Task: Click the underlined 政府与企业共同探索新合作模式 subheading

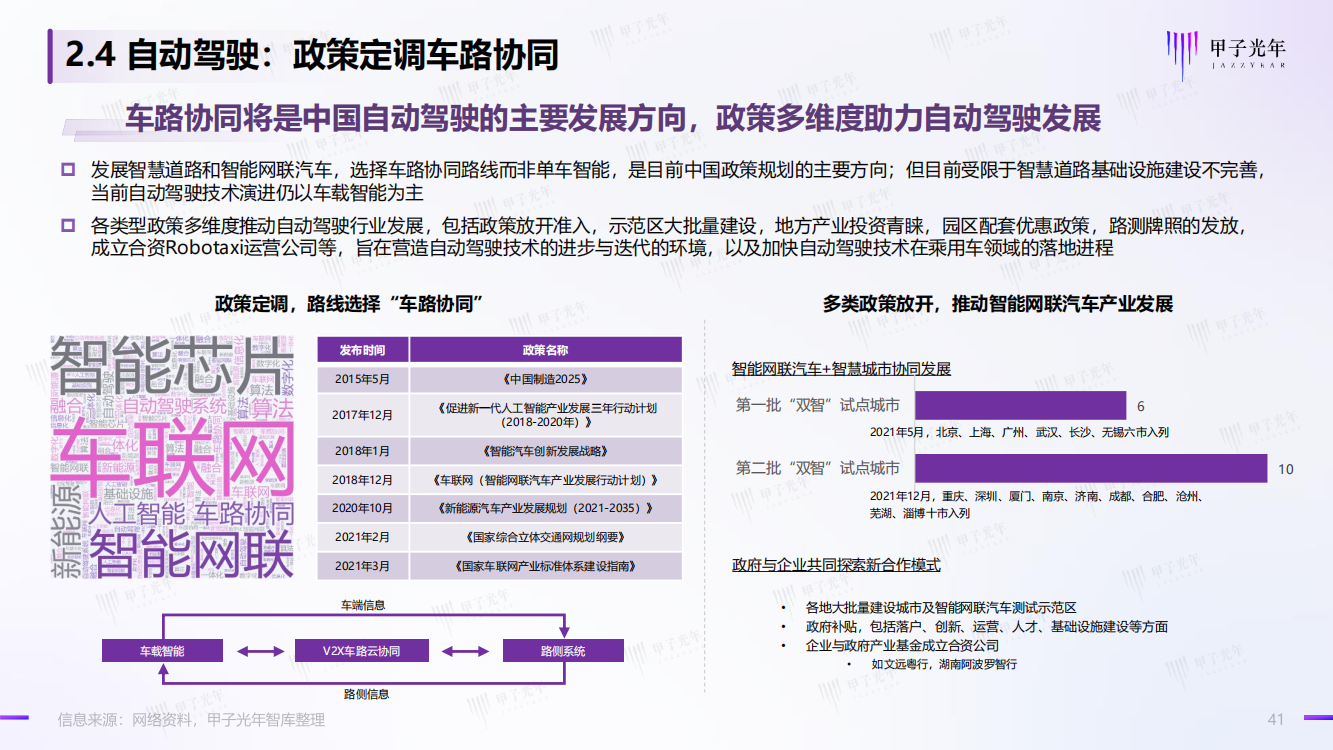Action: coord(836,565)
